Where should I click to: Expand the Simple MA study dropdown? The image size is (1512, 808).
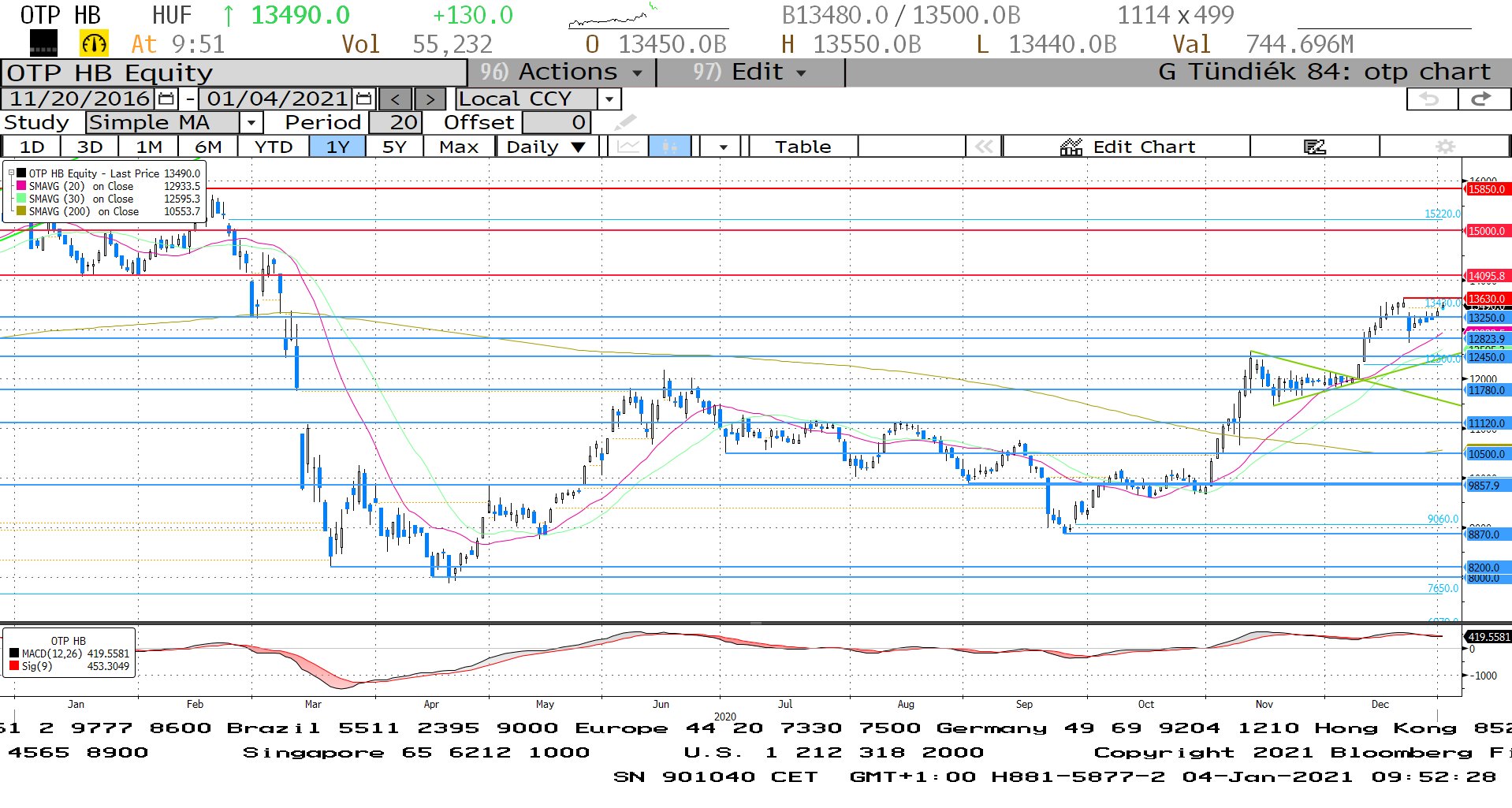[x=251, y=123]
